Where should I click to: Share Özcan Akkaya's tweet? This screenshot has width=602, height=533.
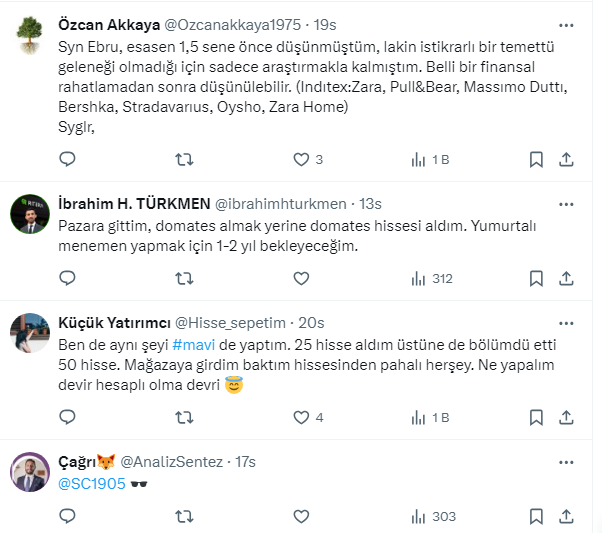(565, 159)
